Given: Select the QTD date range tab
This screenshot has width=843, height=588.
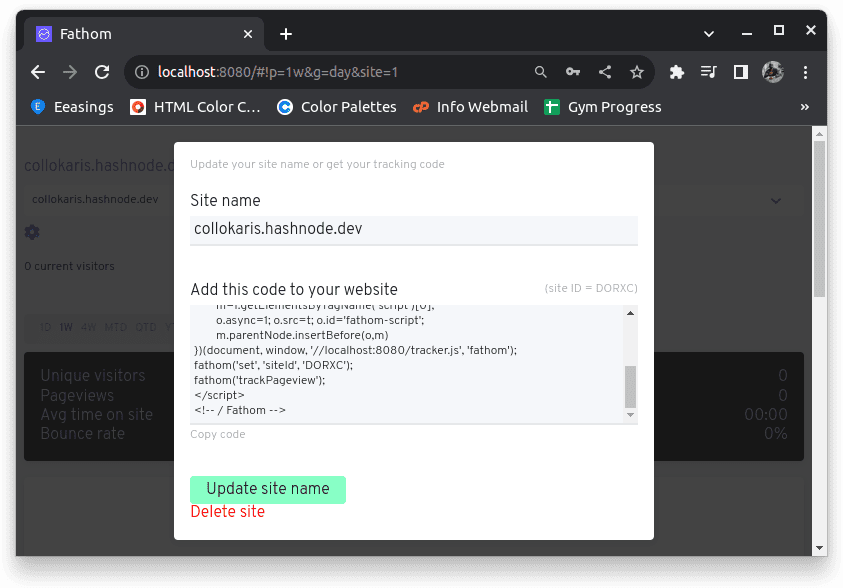Looking at the screenshot, I should coord(146,327).
